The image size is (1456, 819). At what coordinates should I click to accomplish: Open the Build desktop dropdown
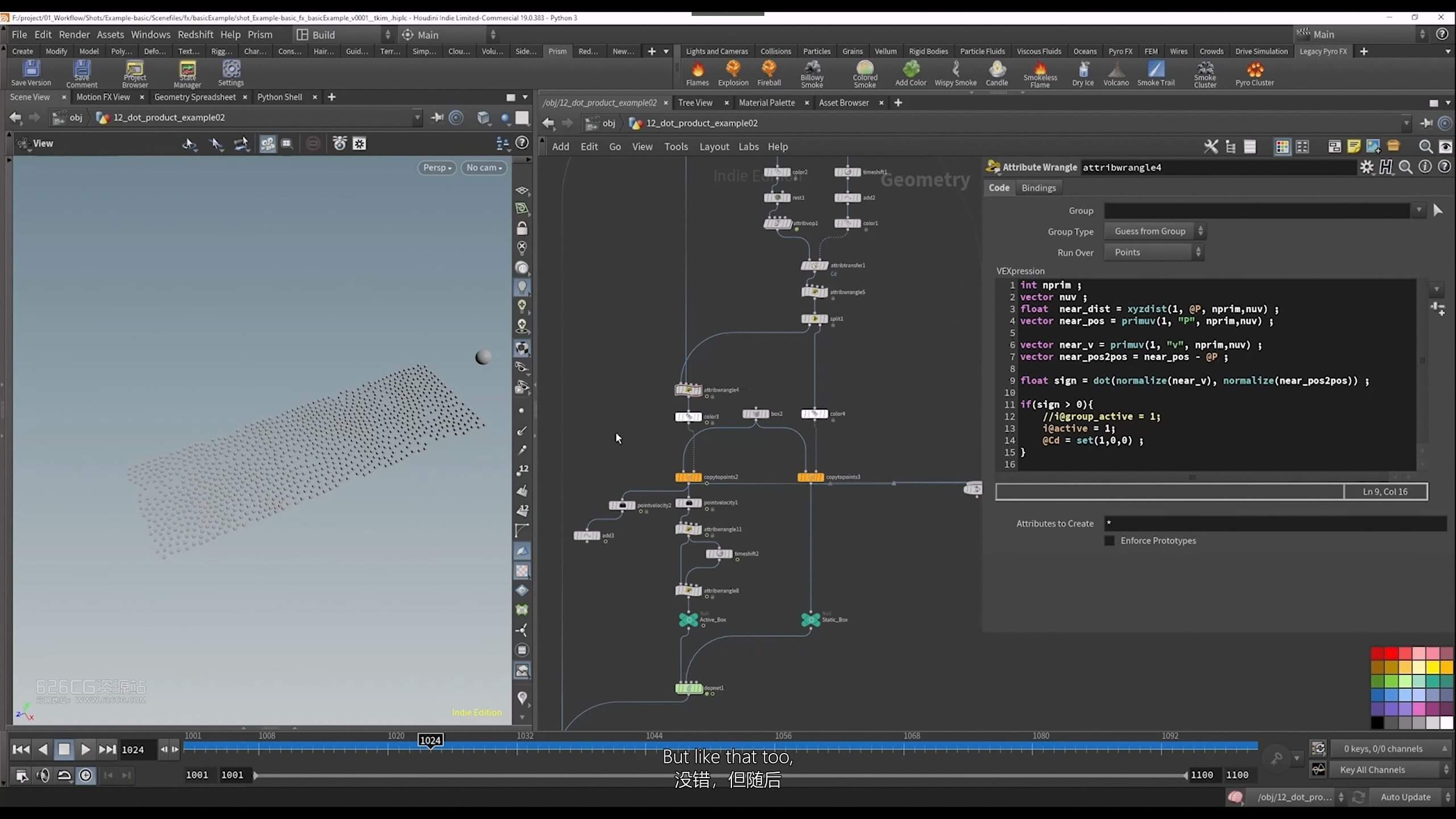344,35
